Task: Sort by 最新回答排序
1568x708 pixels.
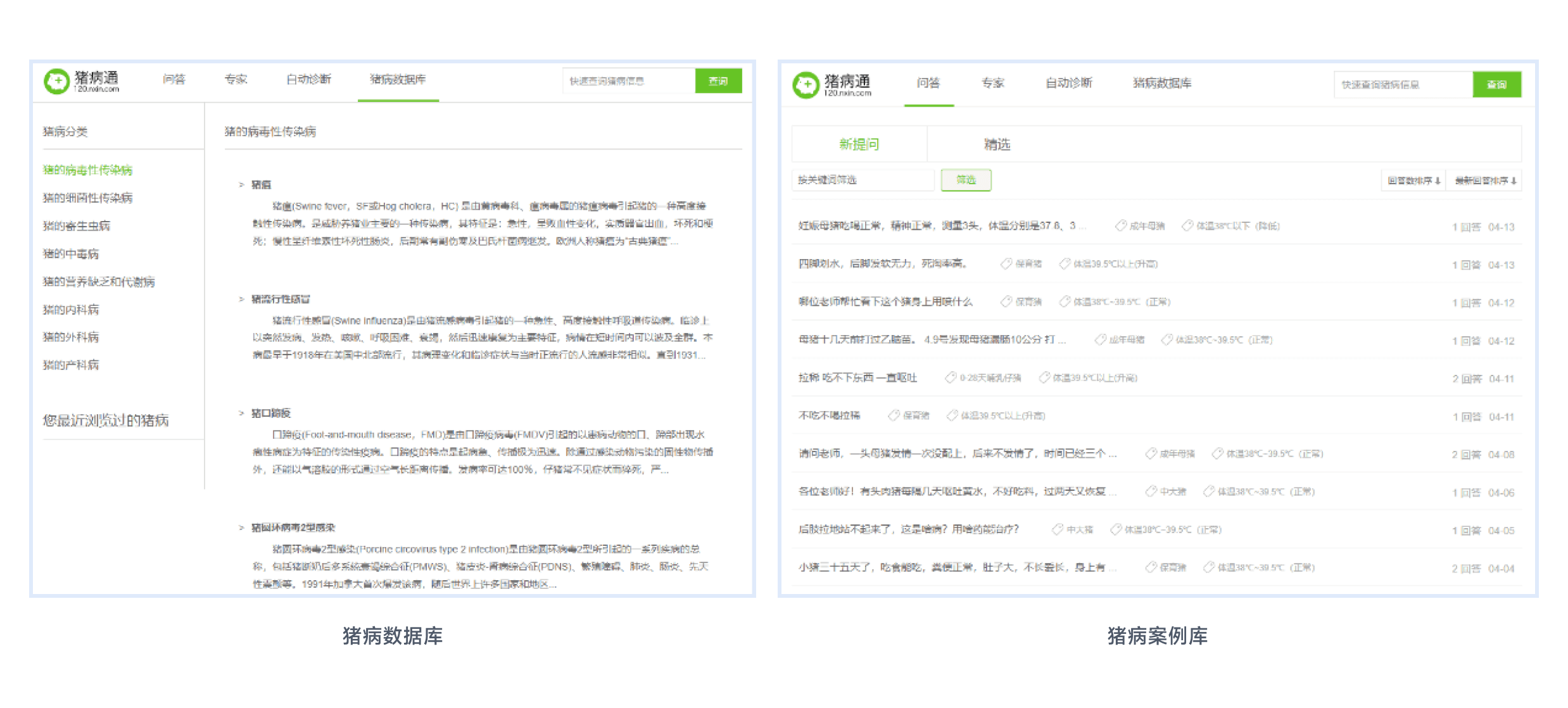Action: (1484, 181)
